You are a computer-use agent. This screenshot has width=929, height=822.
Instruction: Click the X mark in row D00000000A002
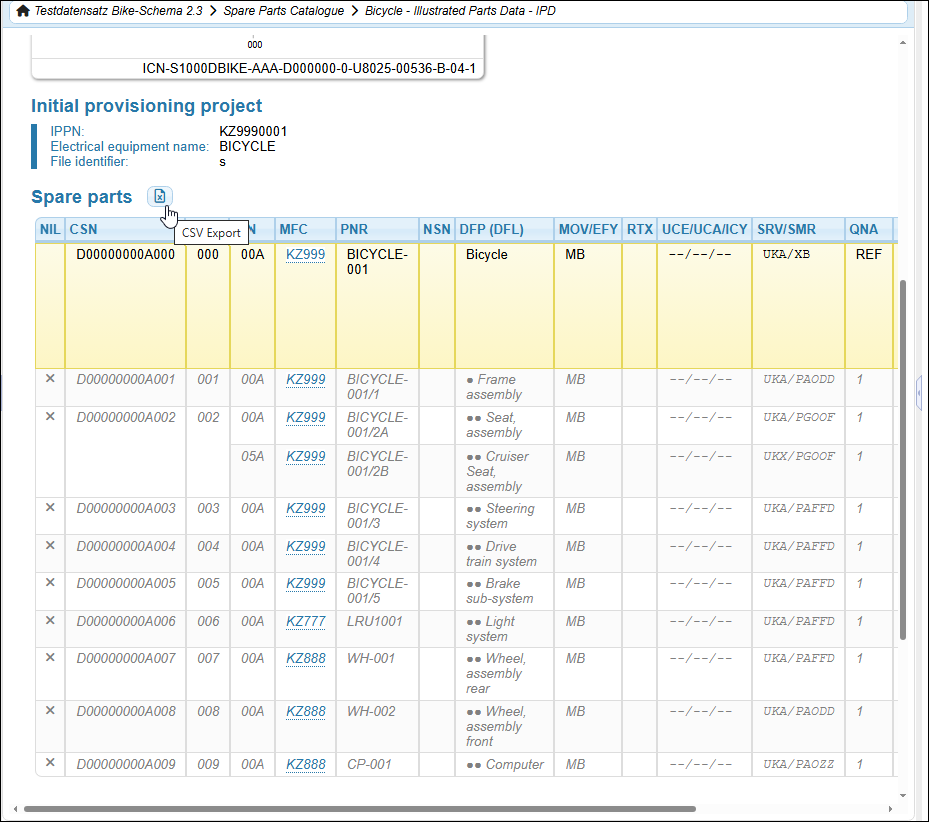pyautogui.click(x=50, y=416)
